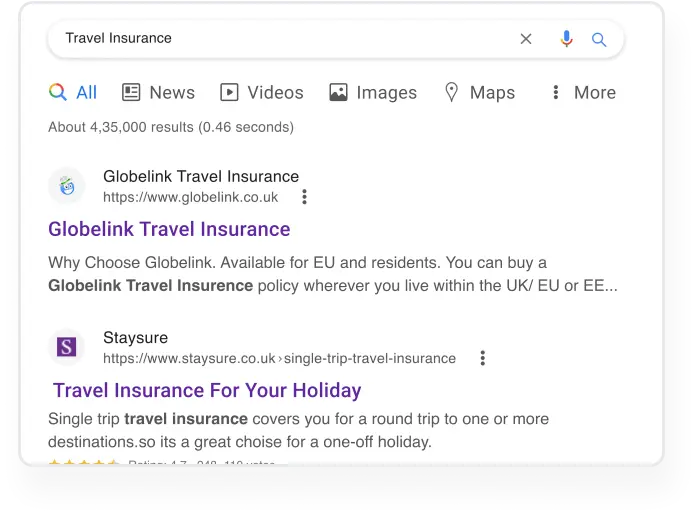
Task: Expand the More search filters menu
Action: 582,93
